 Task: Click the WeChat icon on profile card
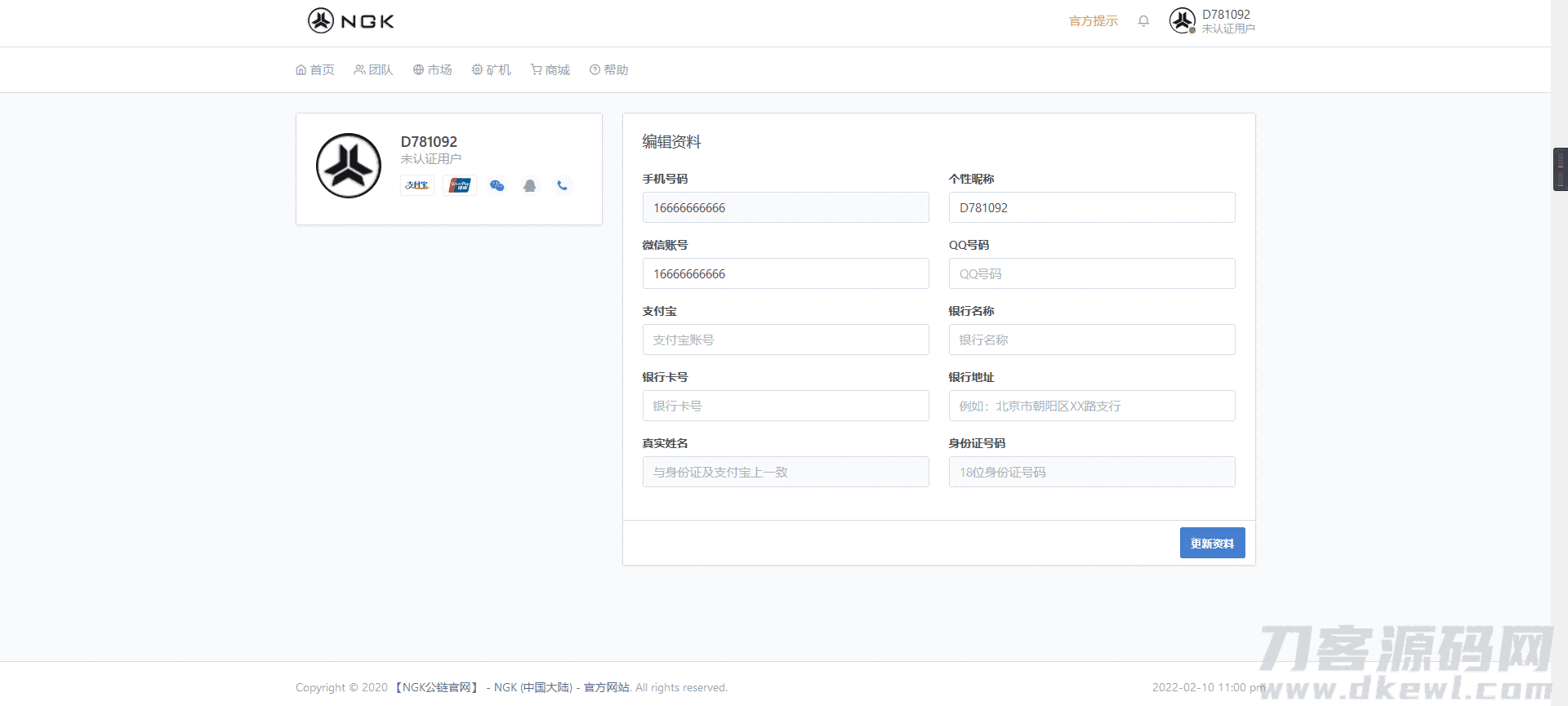pos(497,185)
